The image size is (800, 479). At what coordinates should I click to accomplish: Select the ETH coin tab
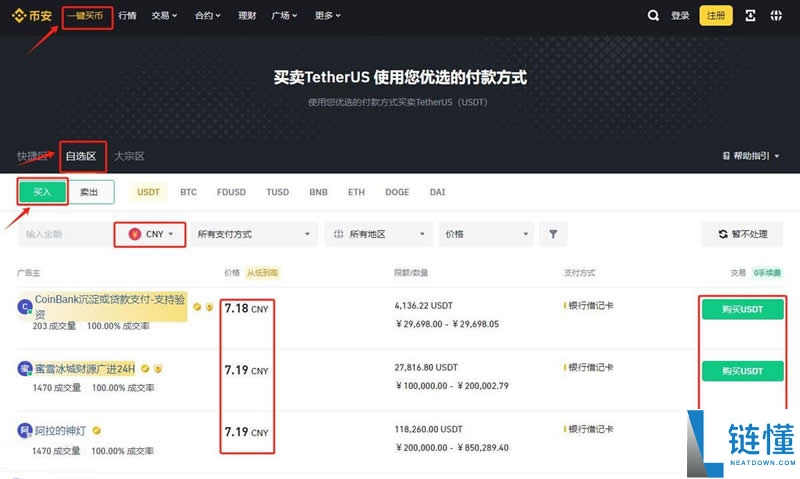(356, 192)
